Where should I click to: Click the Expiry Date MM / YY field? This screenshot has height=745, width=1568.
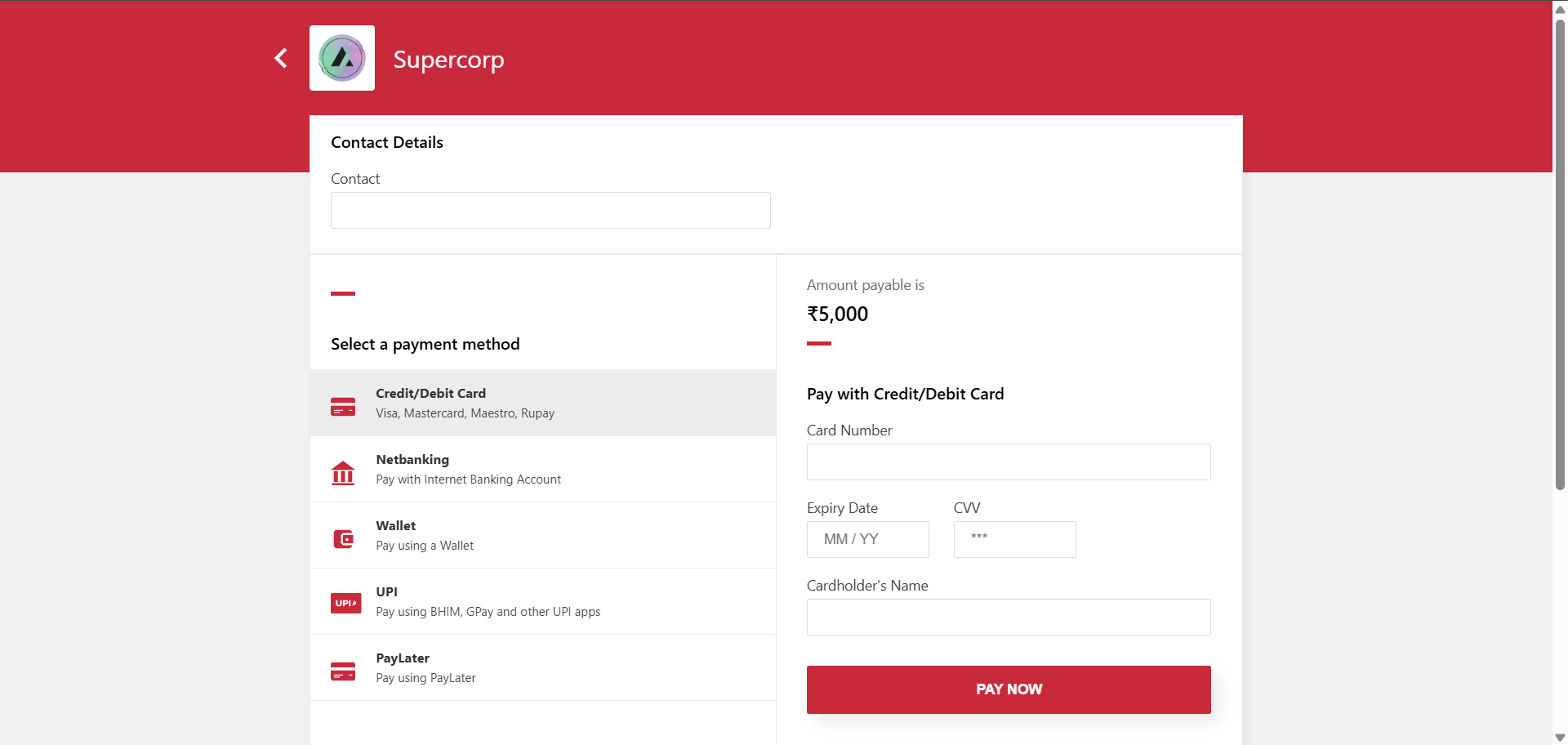(x=867, y=540)
